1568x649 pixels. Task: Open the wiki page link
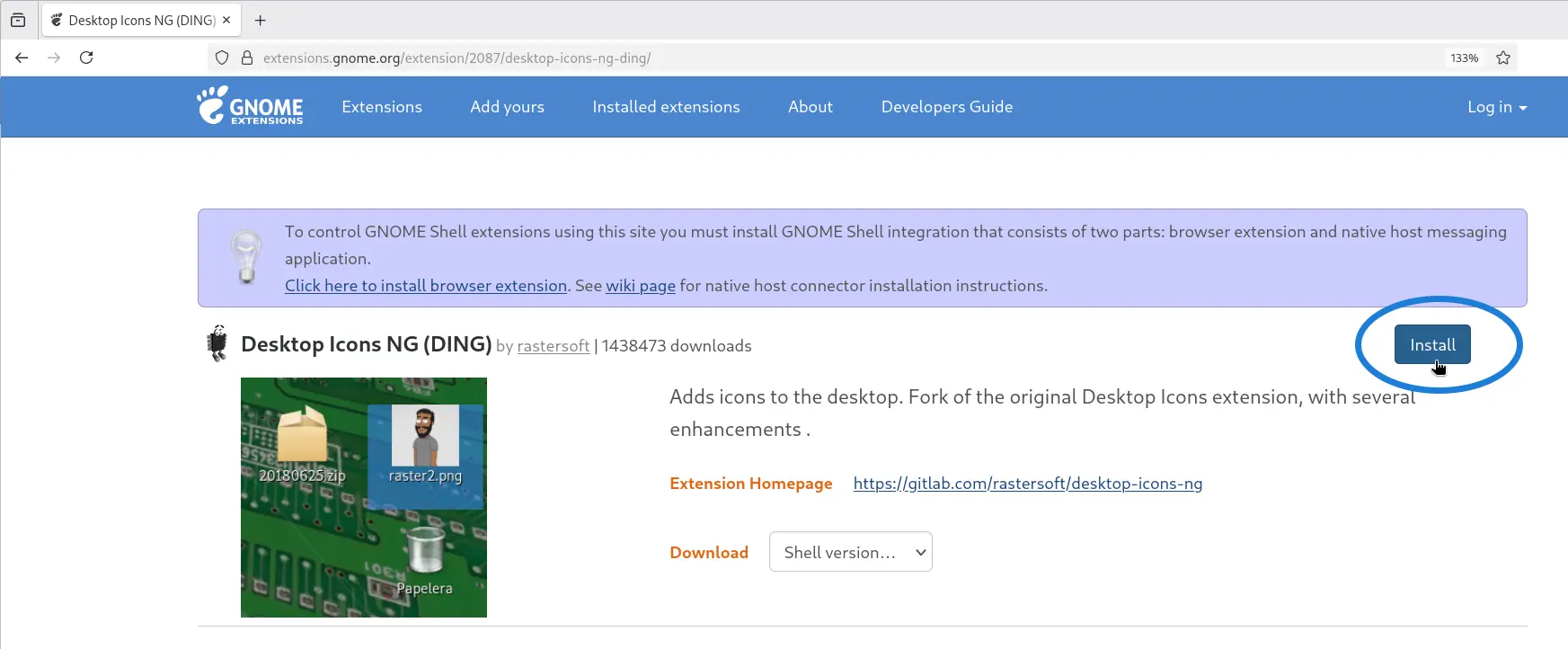tap(641, 286)
